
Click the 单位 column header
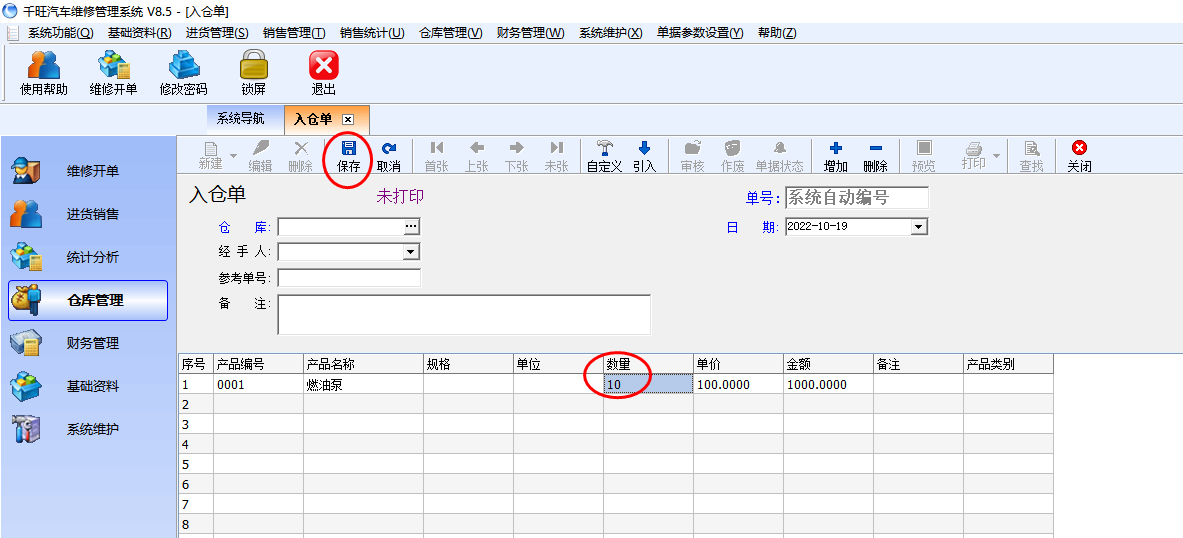pyautogui.click(x=558, y=364)
